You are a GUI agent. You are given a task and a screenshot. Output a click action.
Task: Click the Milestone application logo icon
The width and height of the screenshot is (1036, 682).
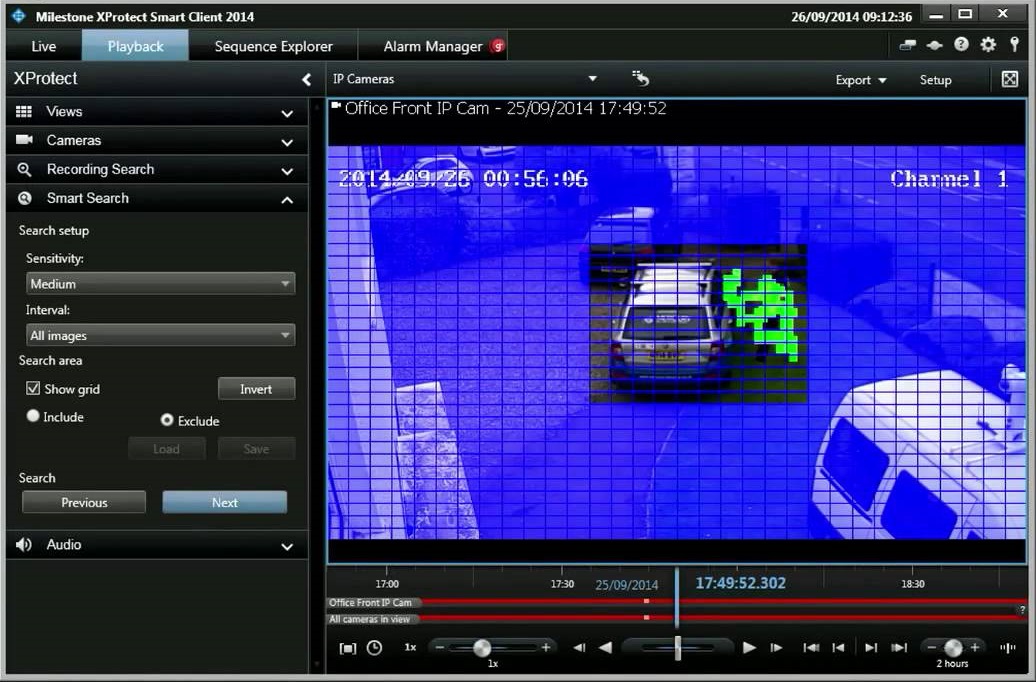18,16
